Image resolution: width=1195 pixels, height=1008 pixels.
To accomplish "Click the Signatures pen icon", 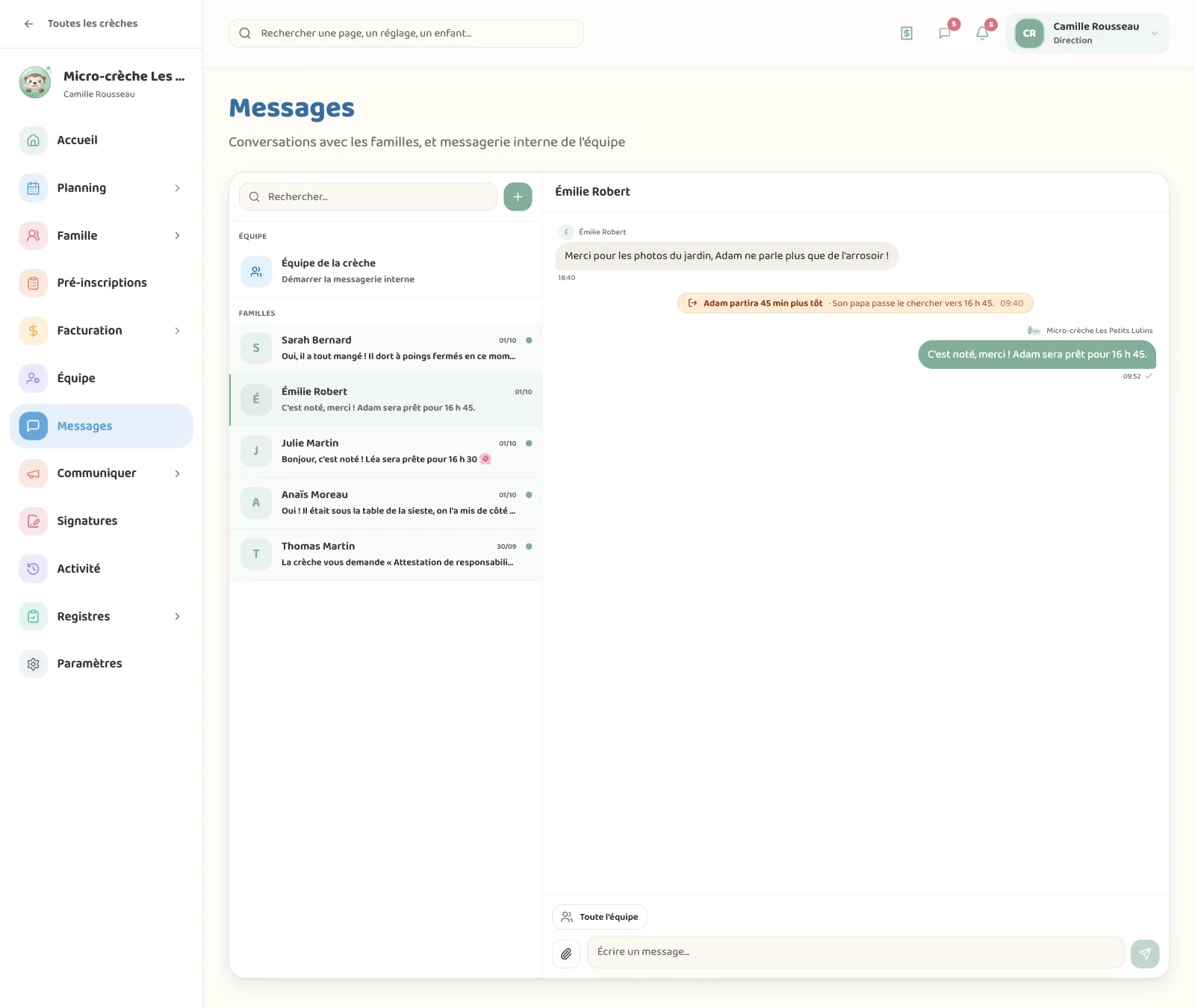I will [33, 521].
